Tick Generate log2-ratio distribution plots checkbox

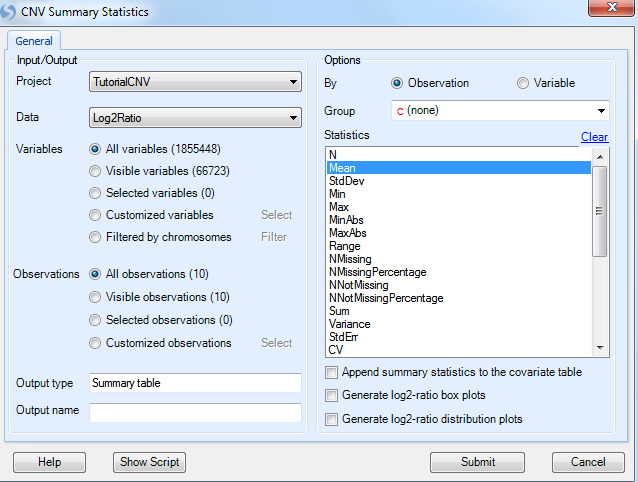332,419
